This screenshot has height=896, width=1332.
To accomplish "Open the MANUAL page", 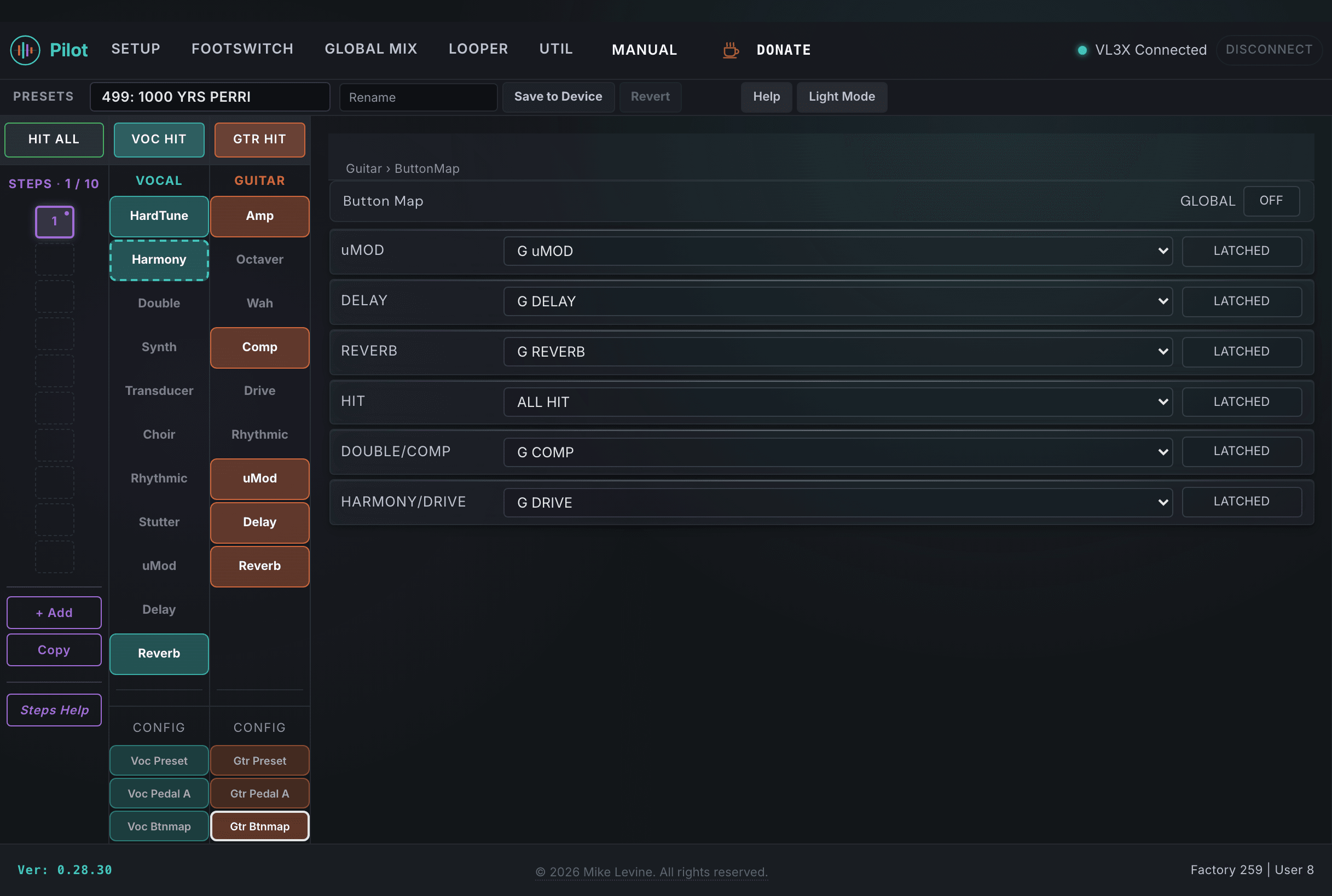I will click(644, 50).
